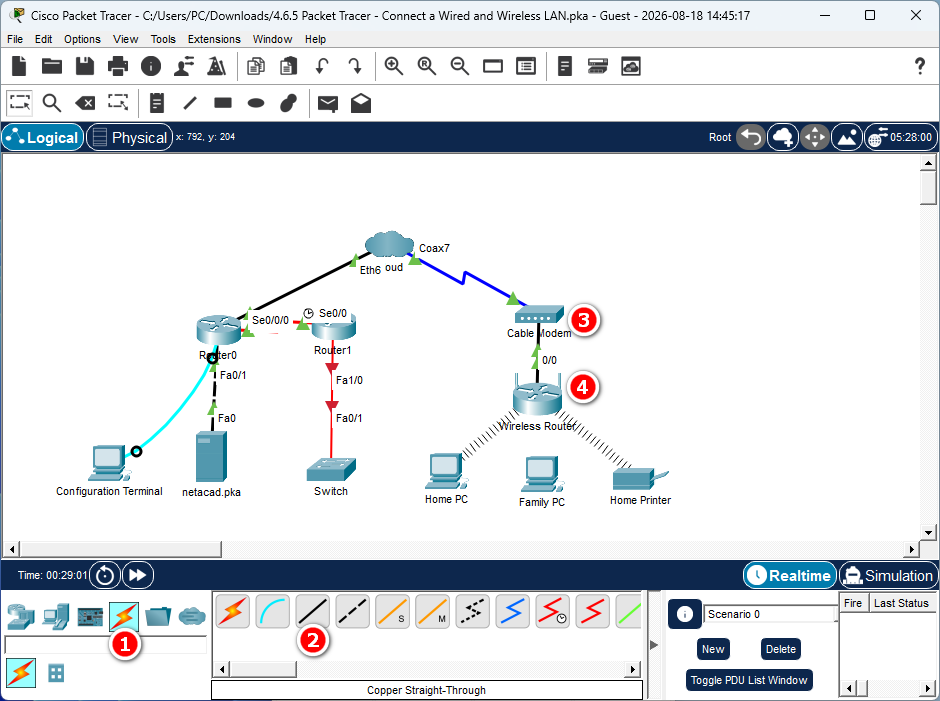Image resolution: width=940 pixels, height=701 pixels.
Task: Open the Tools menu
Action: [163, 39]
